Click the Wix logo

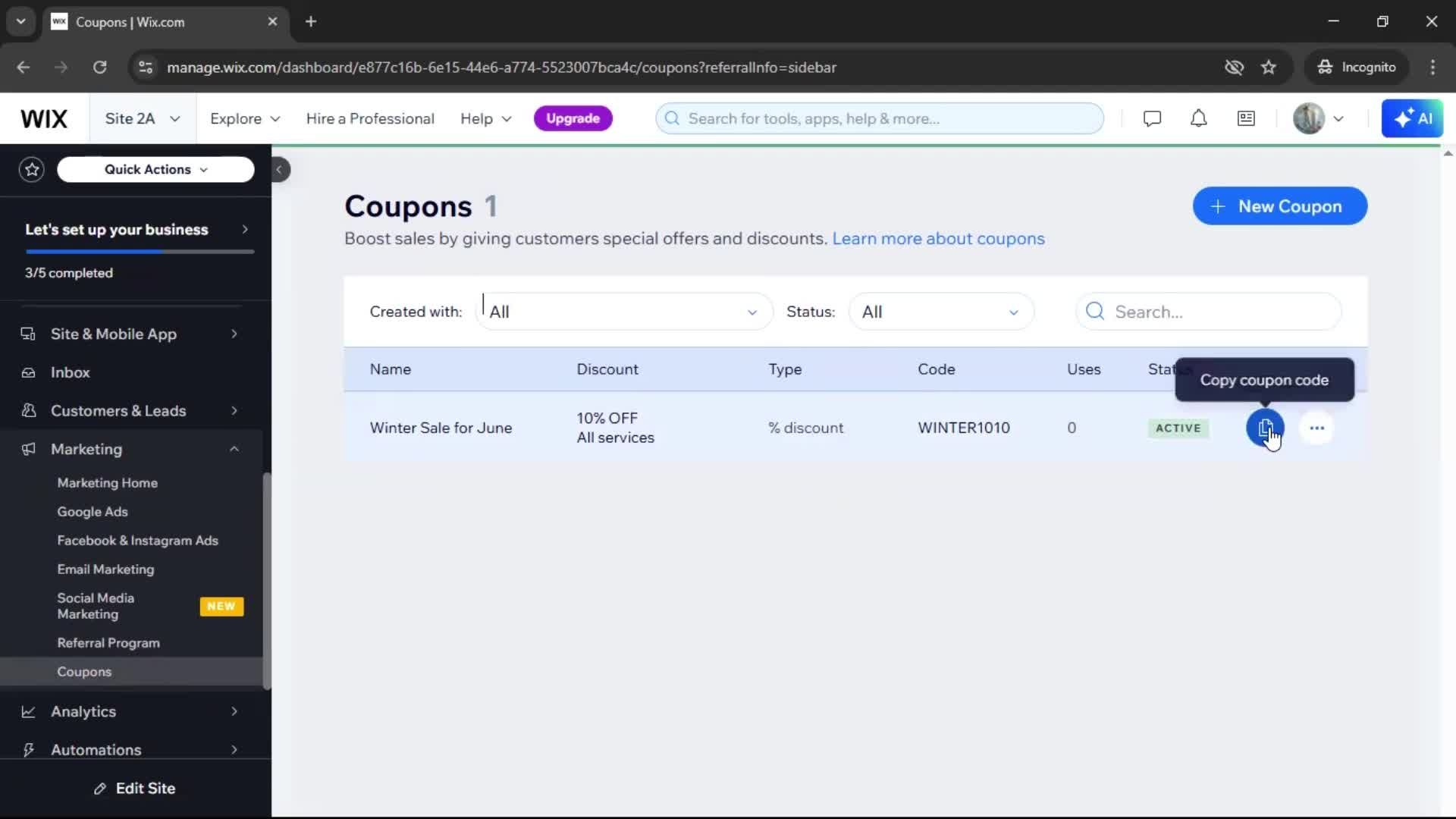pos(44,118)
